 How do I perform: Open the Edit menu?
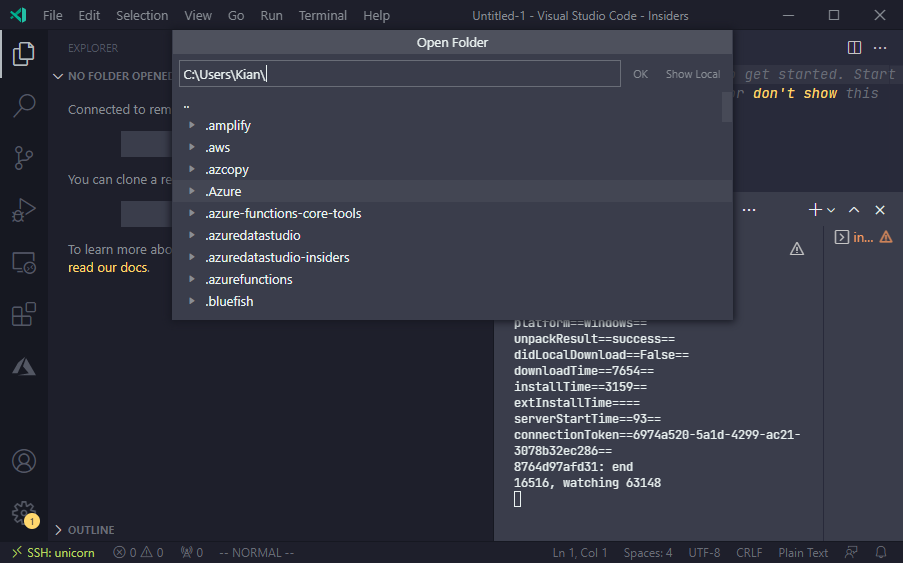tap(89, 16)
